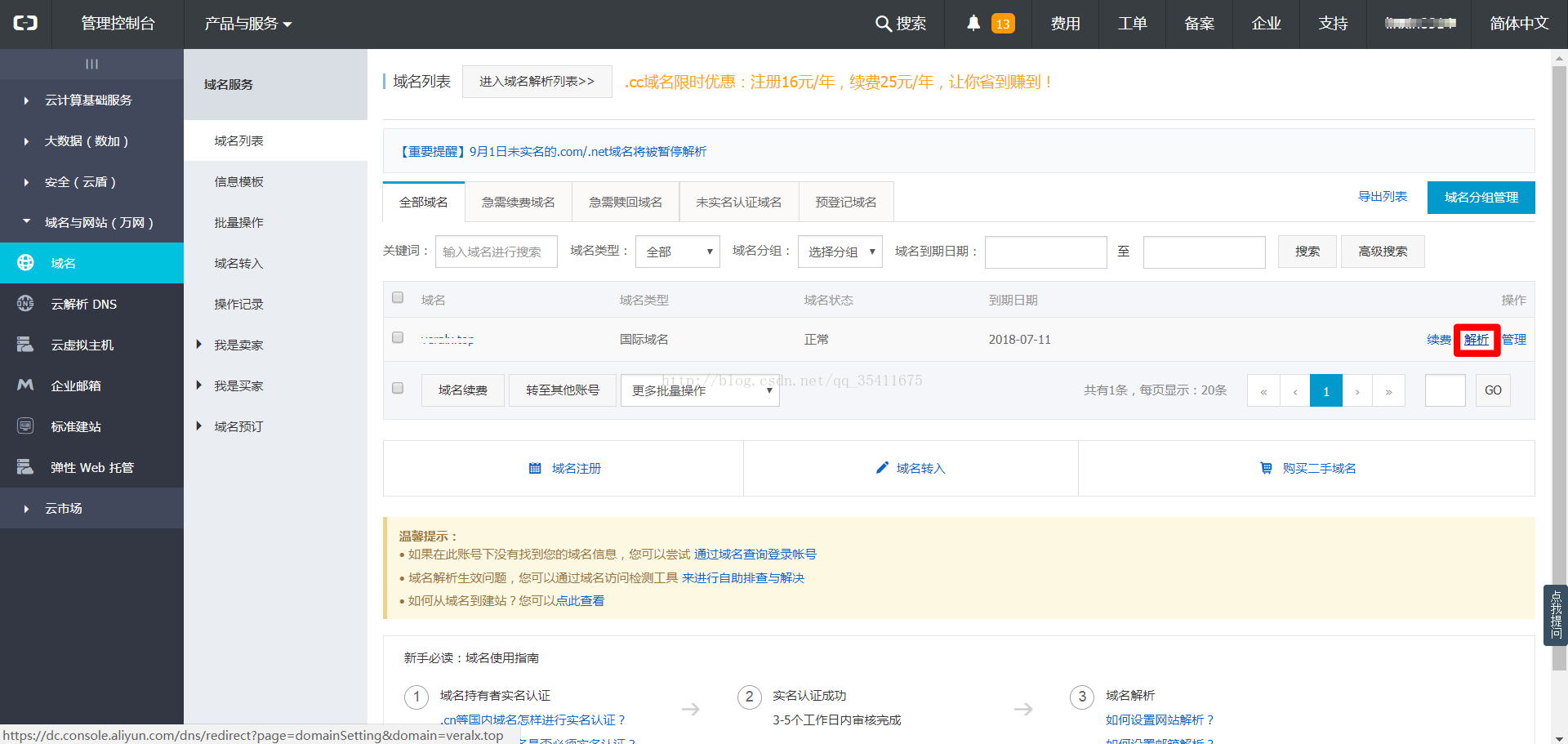Click the Aliyun logo icon
1568x744 pixels.
pos(25,24)
